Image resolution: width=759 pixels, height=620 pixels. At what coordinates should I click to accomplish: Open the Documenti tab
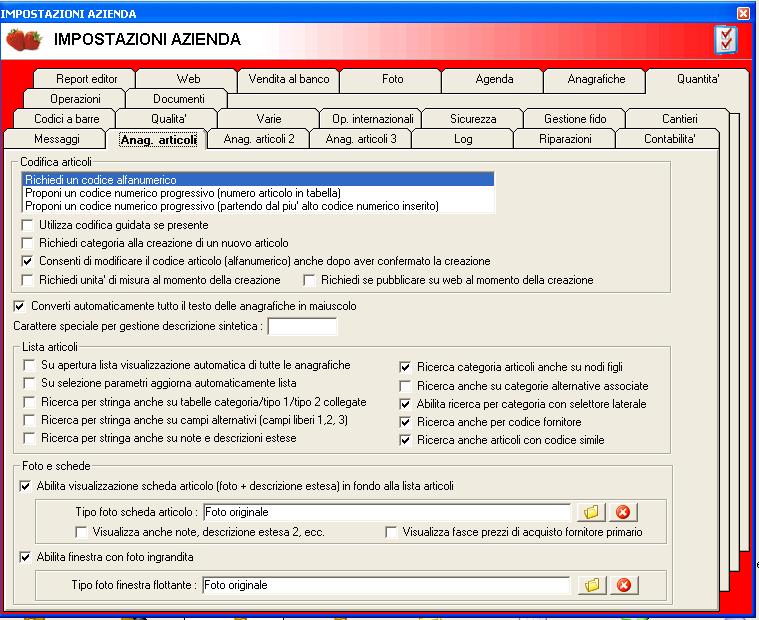point(179,99)
